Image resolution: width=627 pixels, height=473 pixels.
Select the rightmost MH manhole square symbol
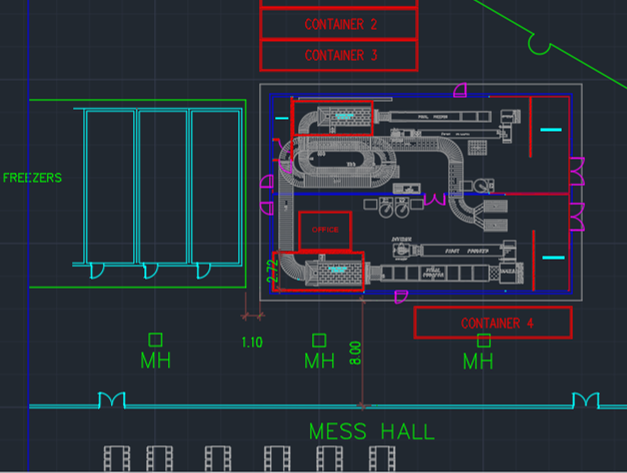[484, 340]
